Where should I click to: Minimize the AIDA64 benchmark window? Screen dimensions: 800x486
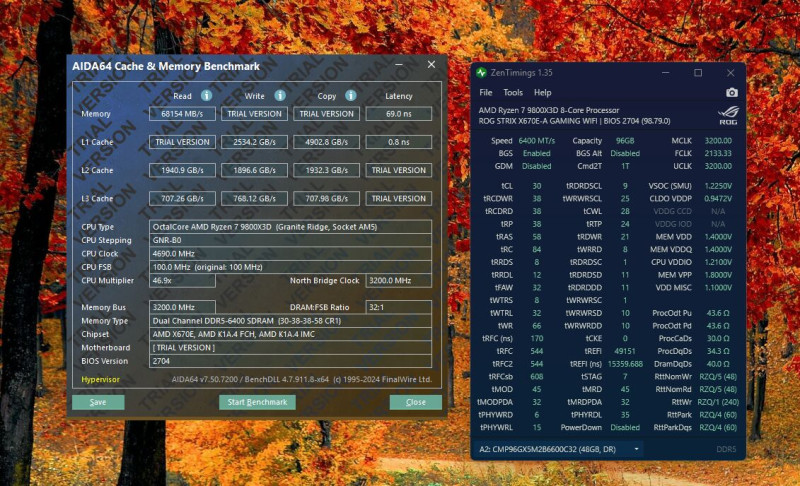coord(399,65)
